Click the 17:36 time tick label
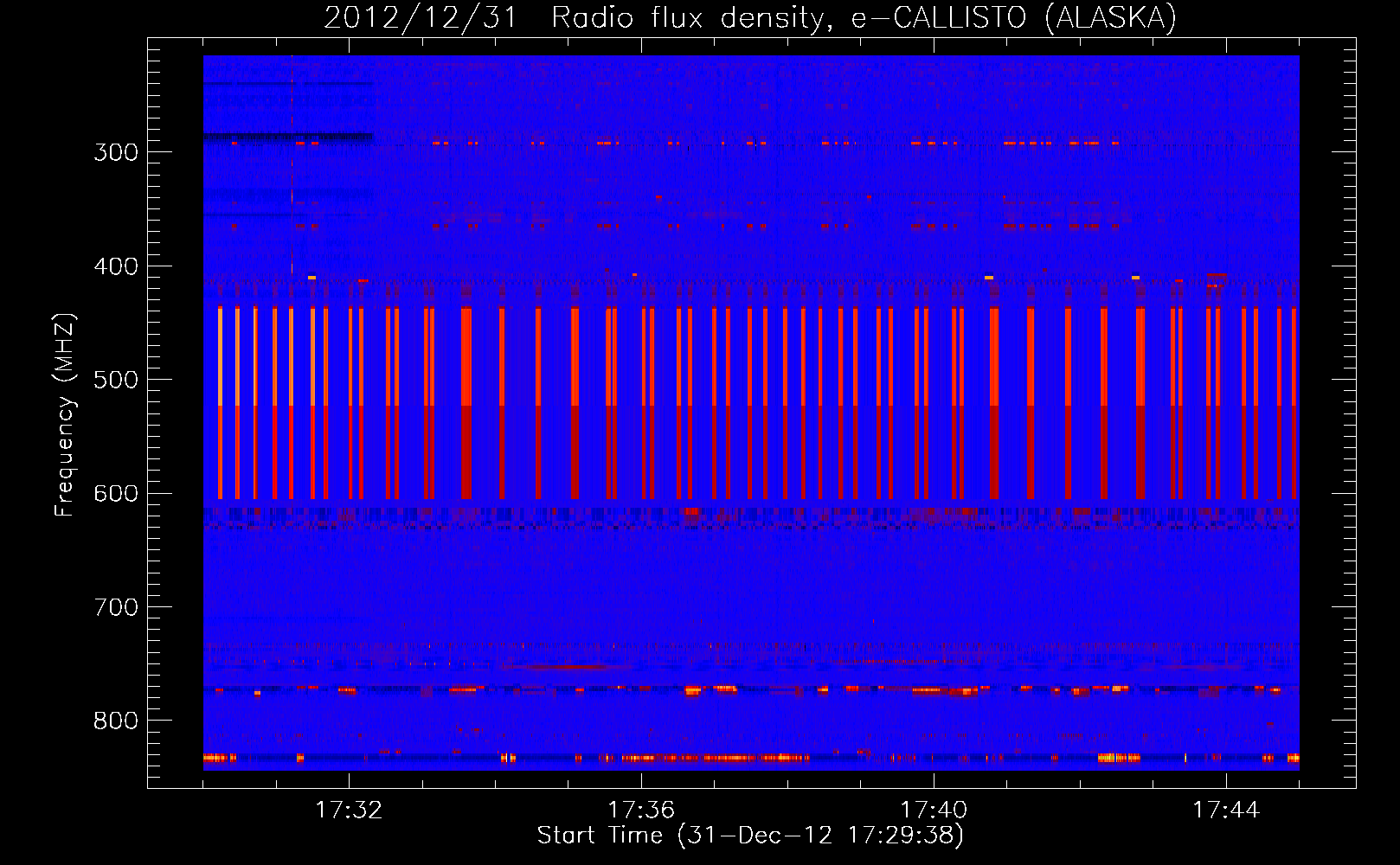This screenshot has height=865, width=1400. point(641,811)
